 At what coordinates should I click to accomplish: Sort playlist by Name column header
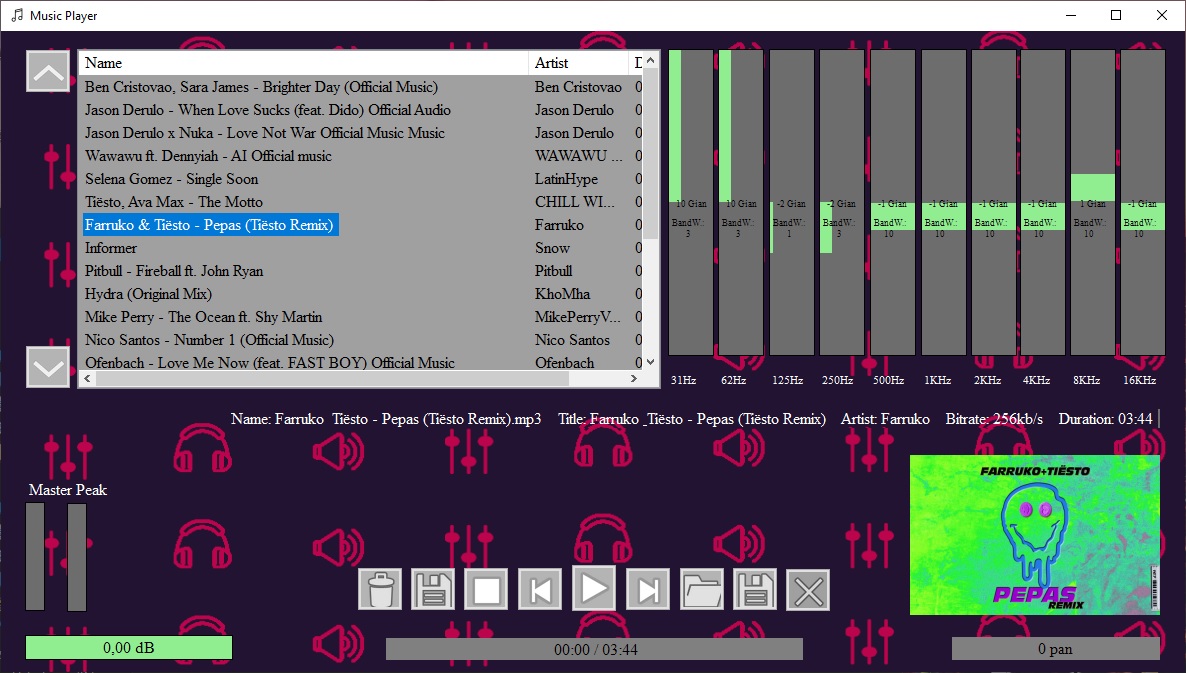tap(303, 63)
